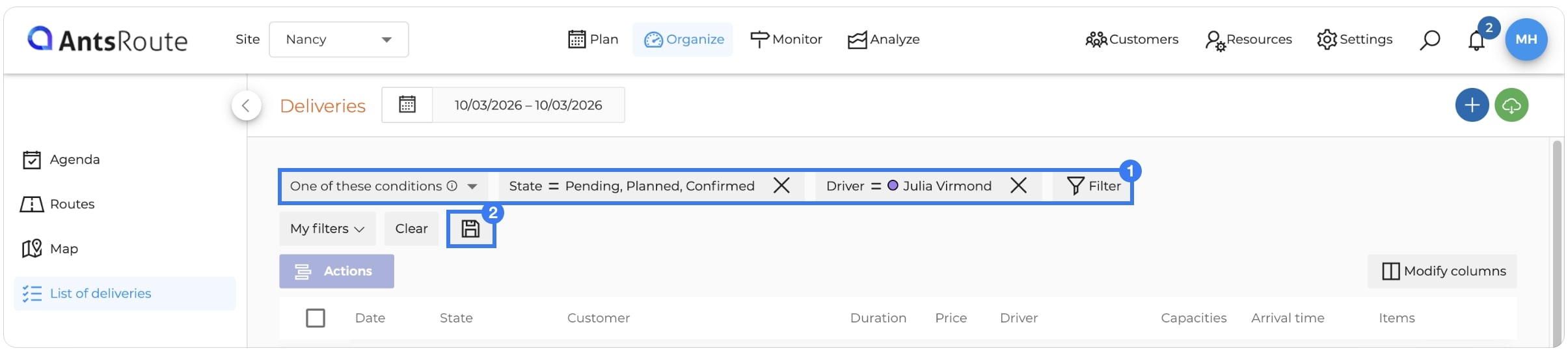Sort by the Date column header

tap(370, 318)
